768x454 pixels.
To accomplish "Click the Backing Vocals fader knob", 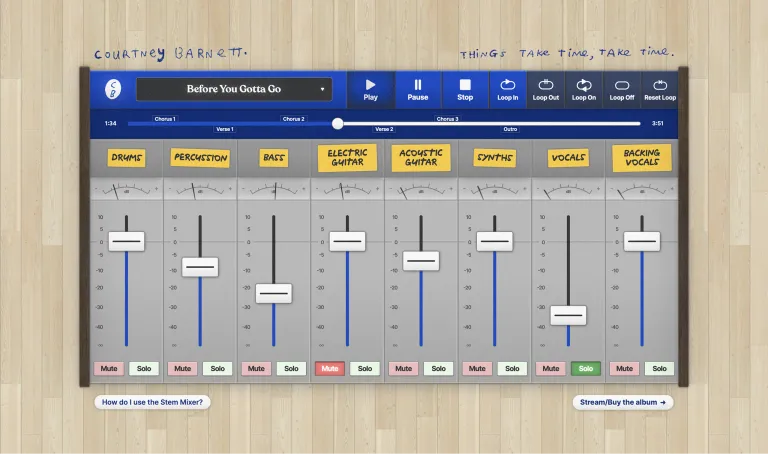I will point(642,241).
